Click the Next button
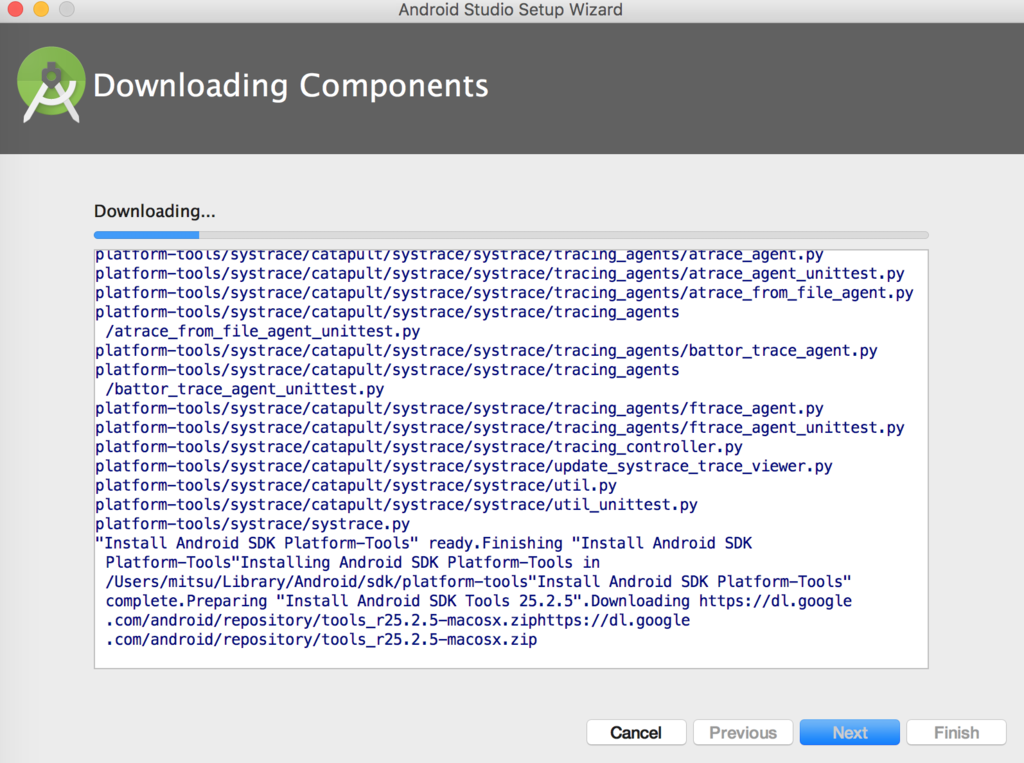The width and height of the screenshot is (1024, 763). point(850,732)
